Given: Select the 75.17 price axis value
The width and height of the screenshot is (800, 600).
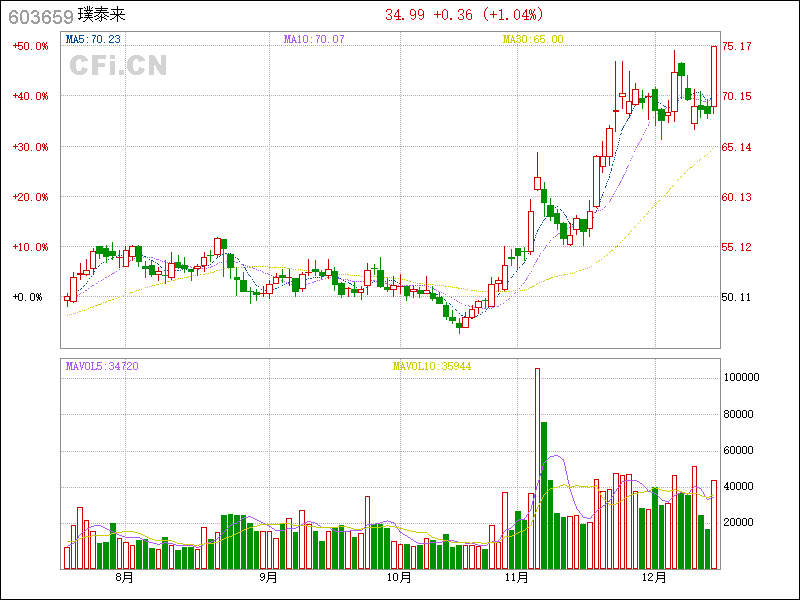Looking at the screenshot, I should click(737, 46).
